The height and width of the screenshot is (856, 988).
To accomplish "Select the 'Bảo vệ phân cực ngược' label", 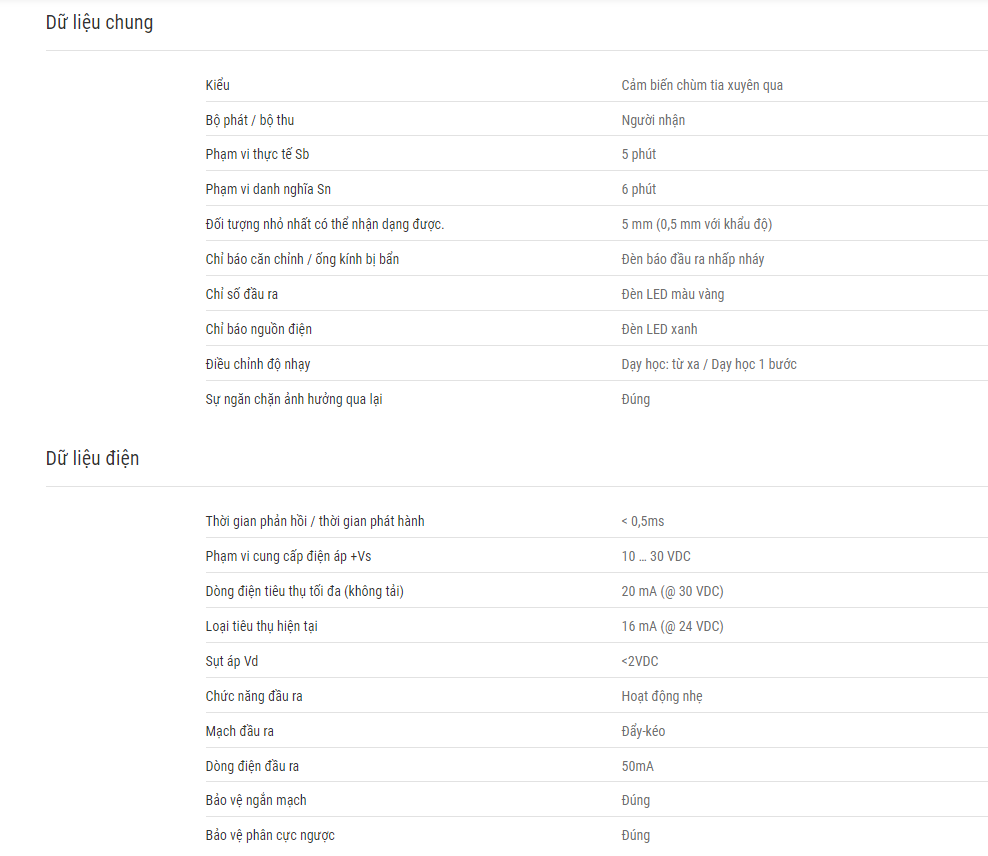I will coord(270,835).
